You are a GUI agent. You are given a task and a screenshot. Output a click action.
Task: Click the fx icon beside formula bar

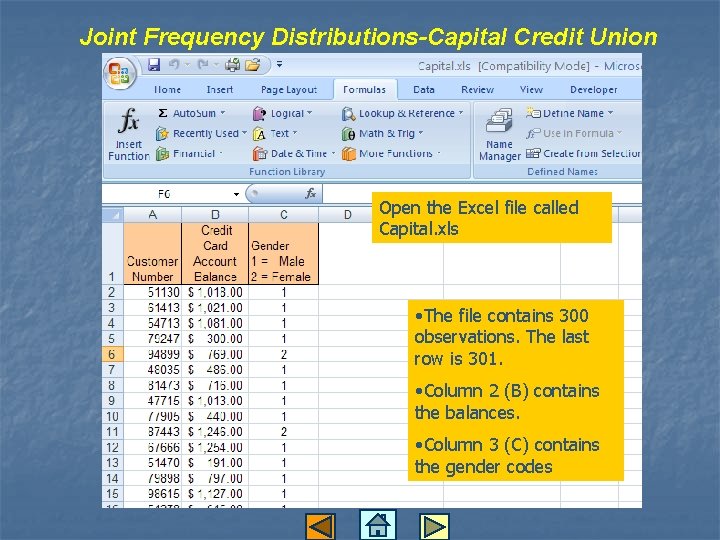tap(310, 193)
